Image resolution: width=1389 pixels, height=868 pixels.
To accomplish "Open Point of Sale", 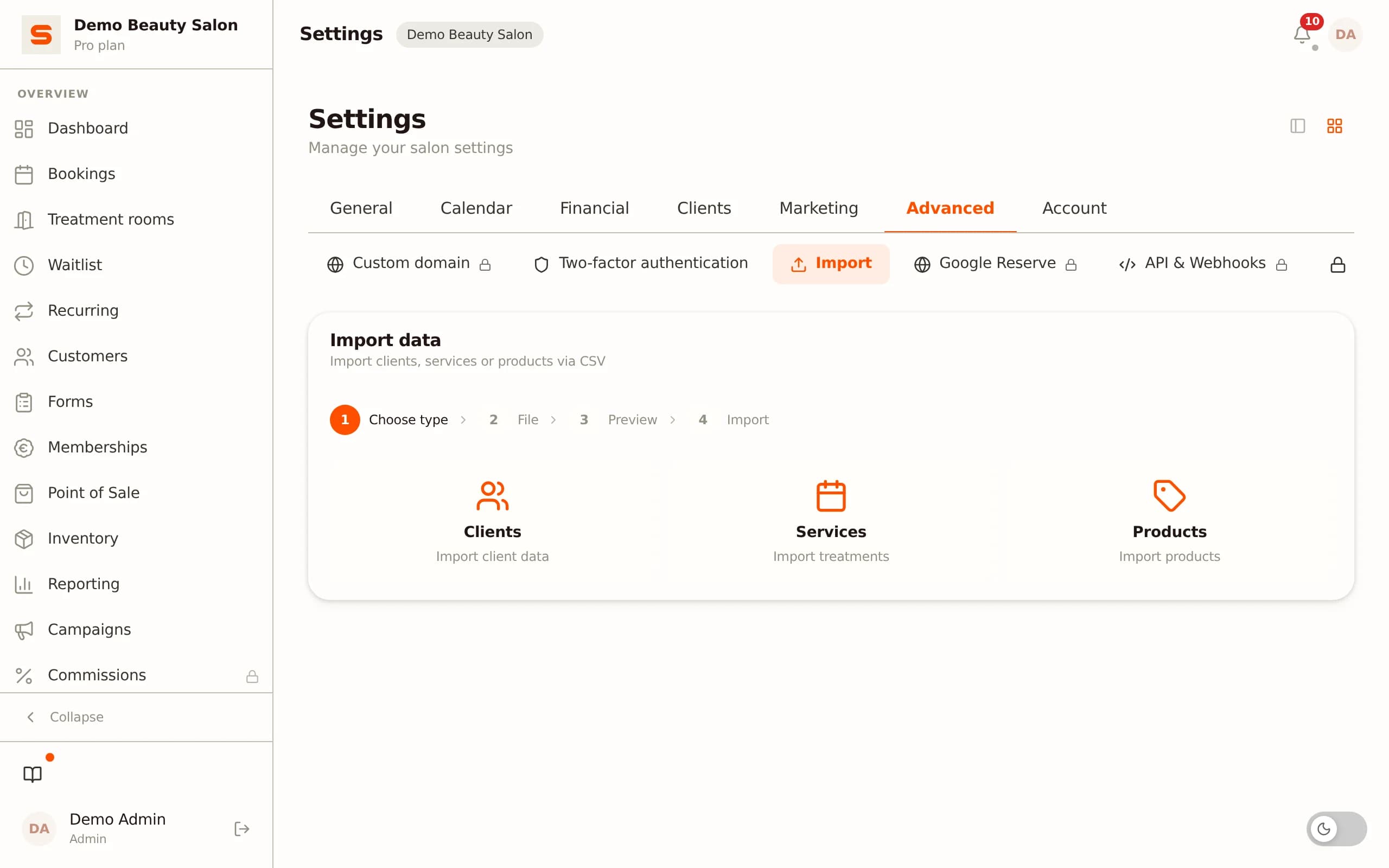I will [x=136, y=493].
